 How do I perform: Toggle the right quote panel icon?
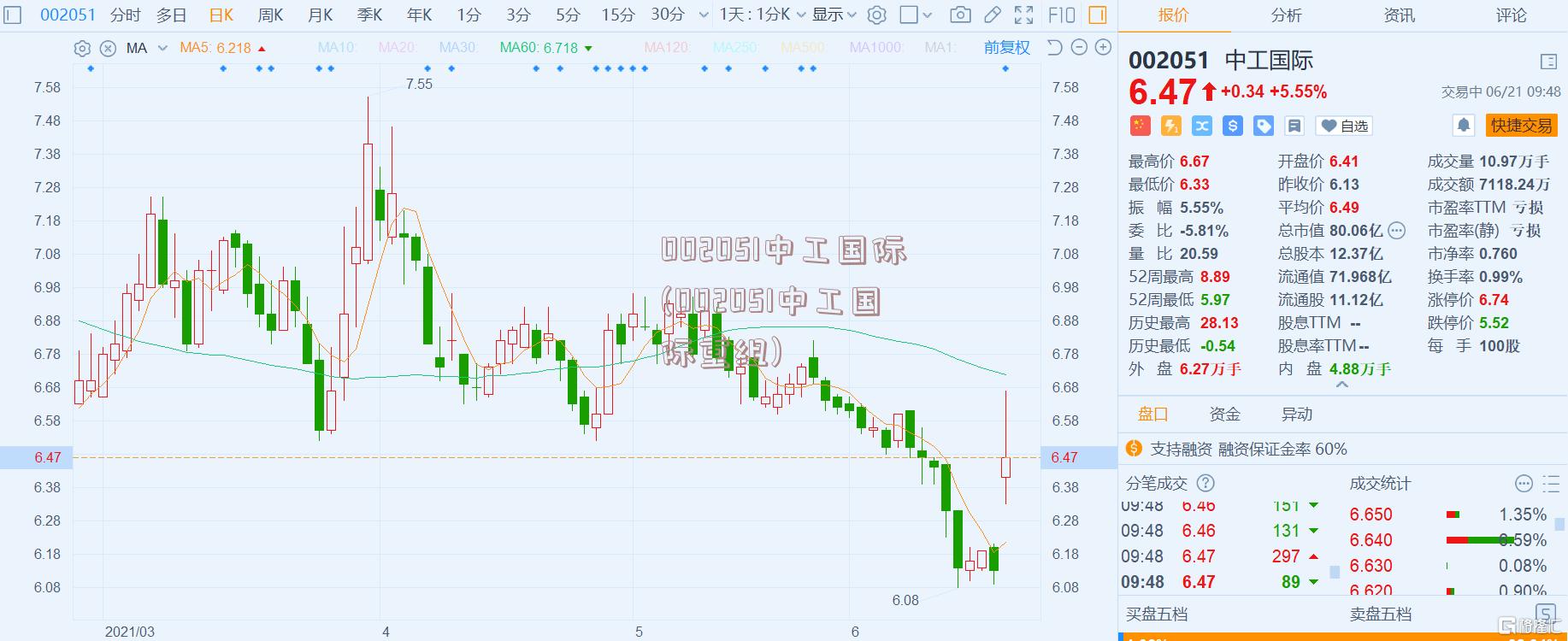[x=1098, y=15]
